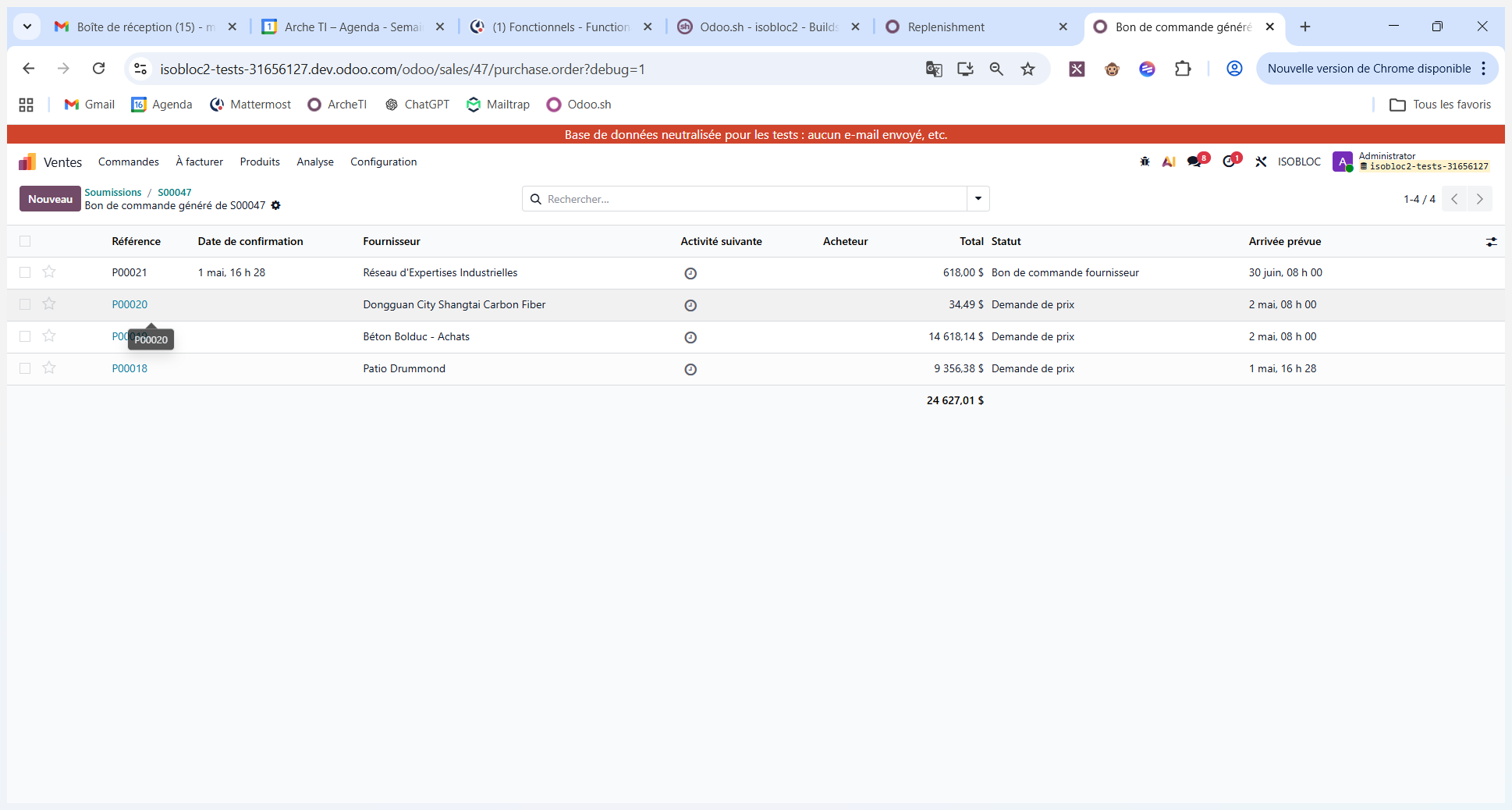The height and width of the screenshot is (810, 1512).
Task: Click the Nouveau button
Action: coord(50,199)
